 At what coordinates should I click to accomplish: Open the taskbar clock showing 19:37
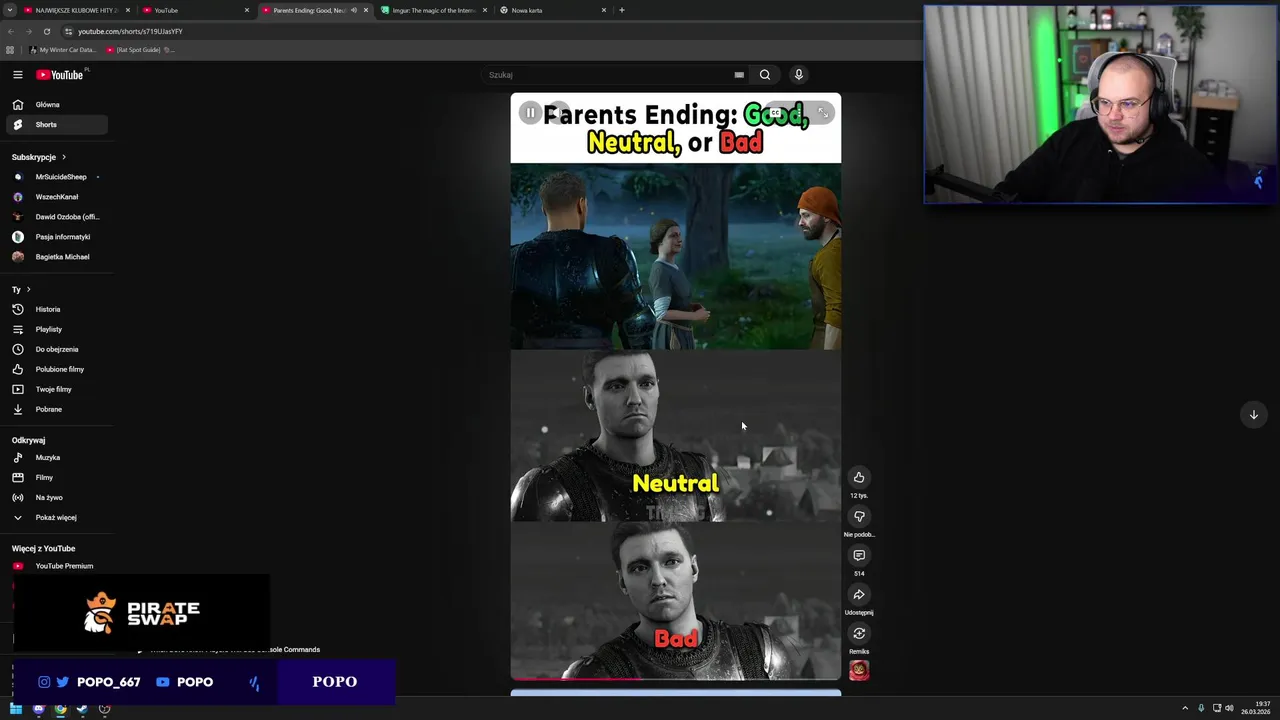[x=1256, y=708]
